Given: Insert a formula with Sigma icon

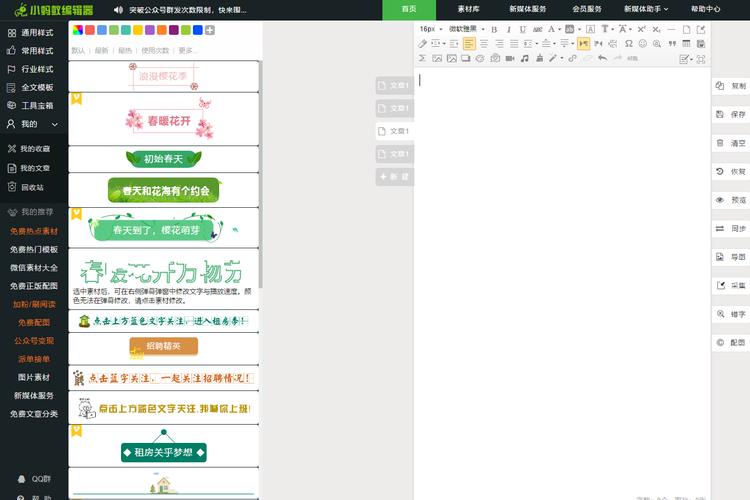Looking at the screenshot, I should pyautogui.click(x=422, y=58).
